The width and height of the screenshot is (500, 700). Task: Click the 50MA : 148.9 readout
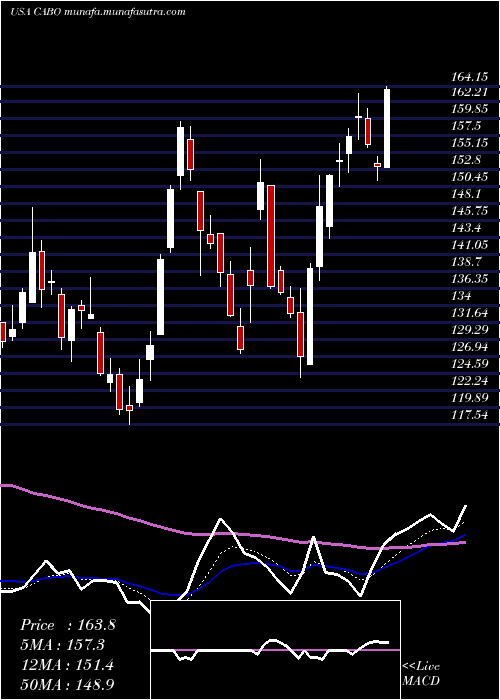point(67,685)
